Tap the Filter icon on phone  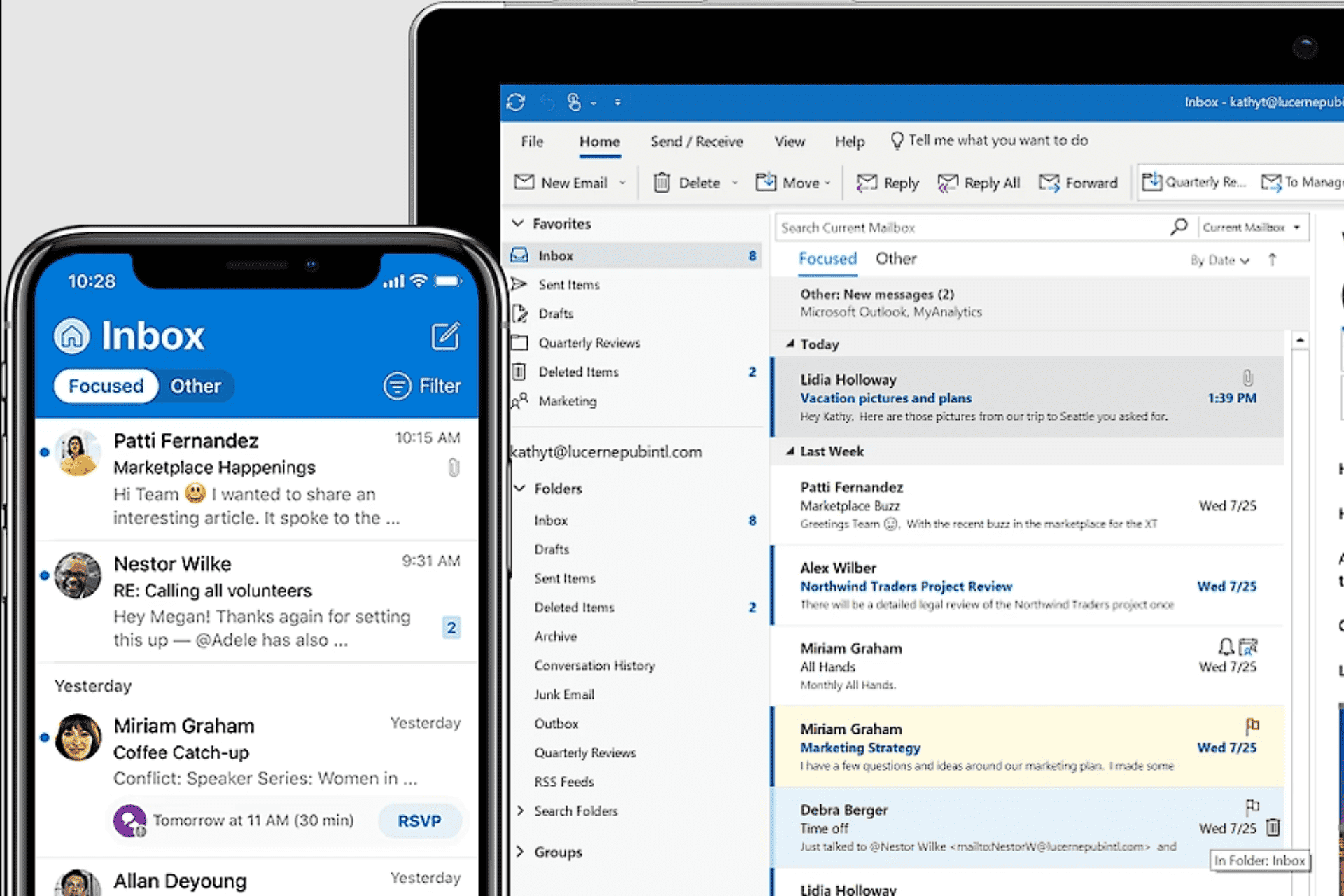[x=397, y=386]
